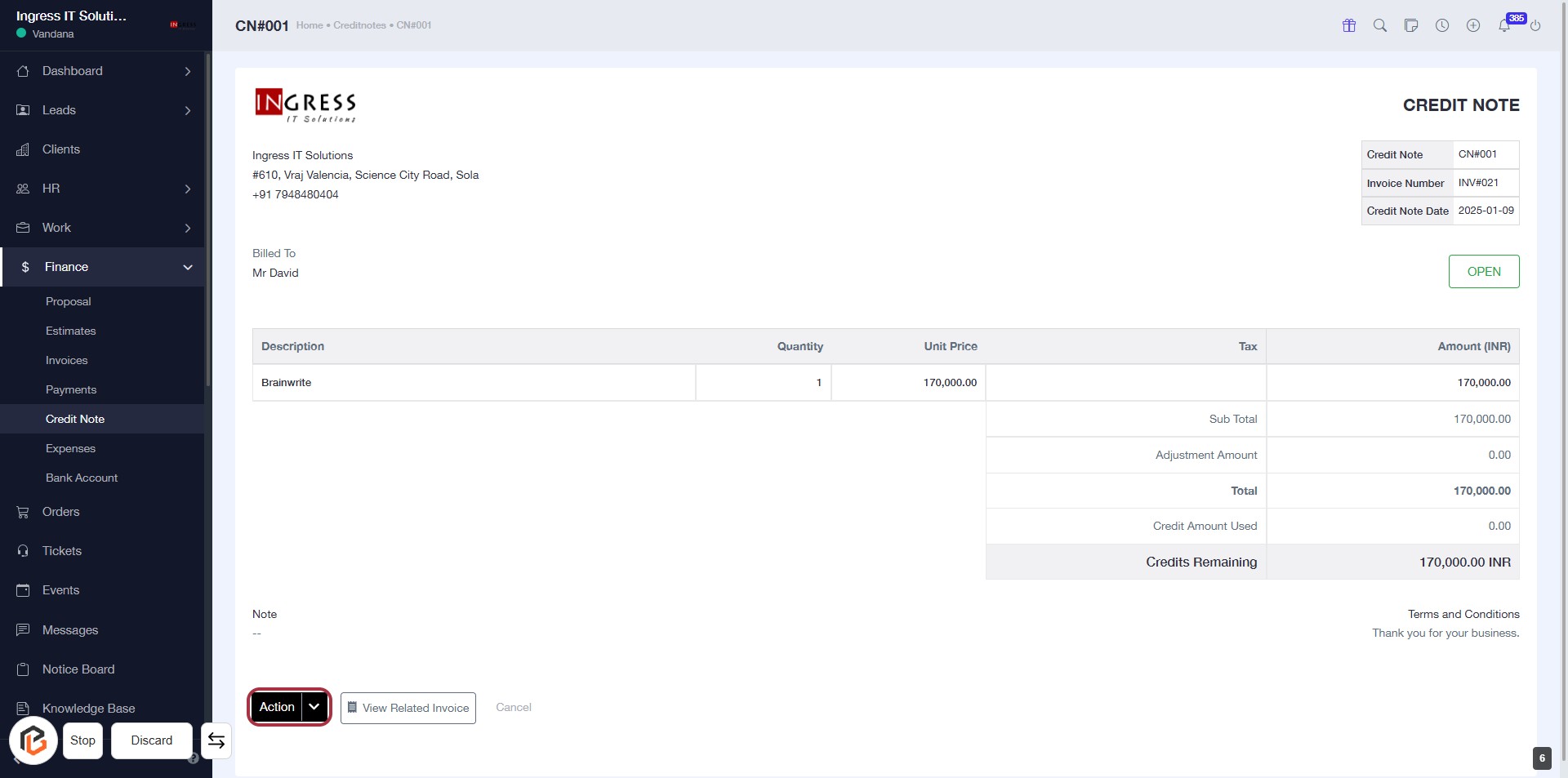The image size is (1568, 778).
Task: Click the gift icon in top bar
Action: (1349, 25)
